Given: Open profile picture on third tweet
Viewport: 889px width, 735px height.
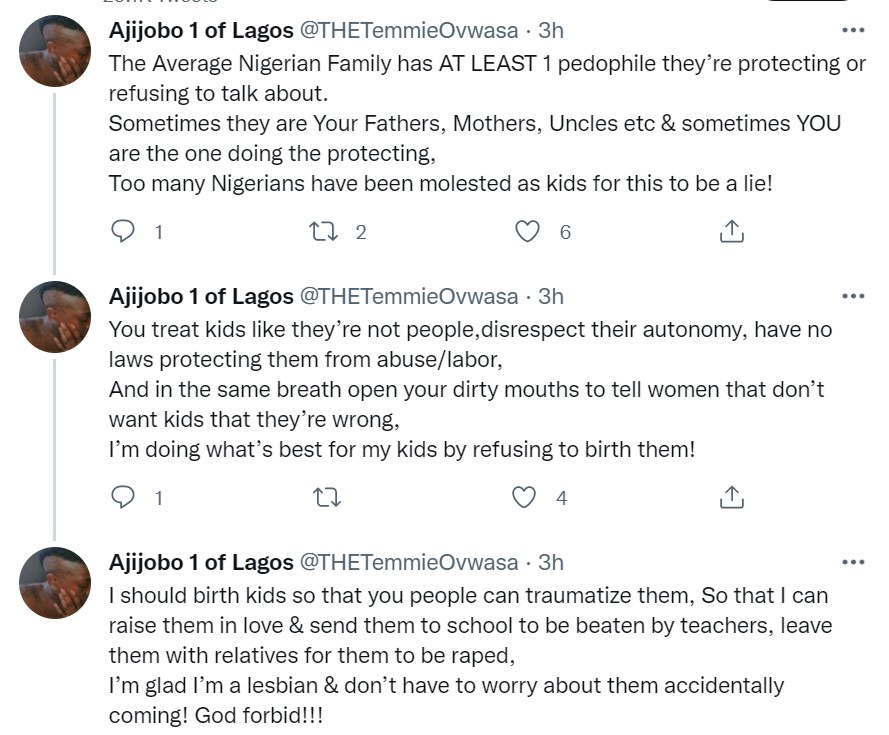Looking at the screenshot, I should [55, 582].
